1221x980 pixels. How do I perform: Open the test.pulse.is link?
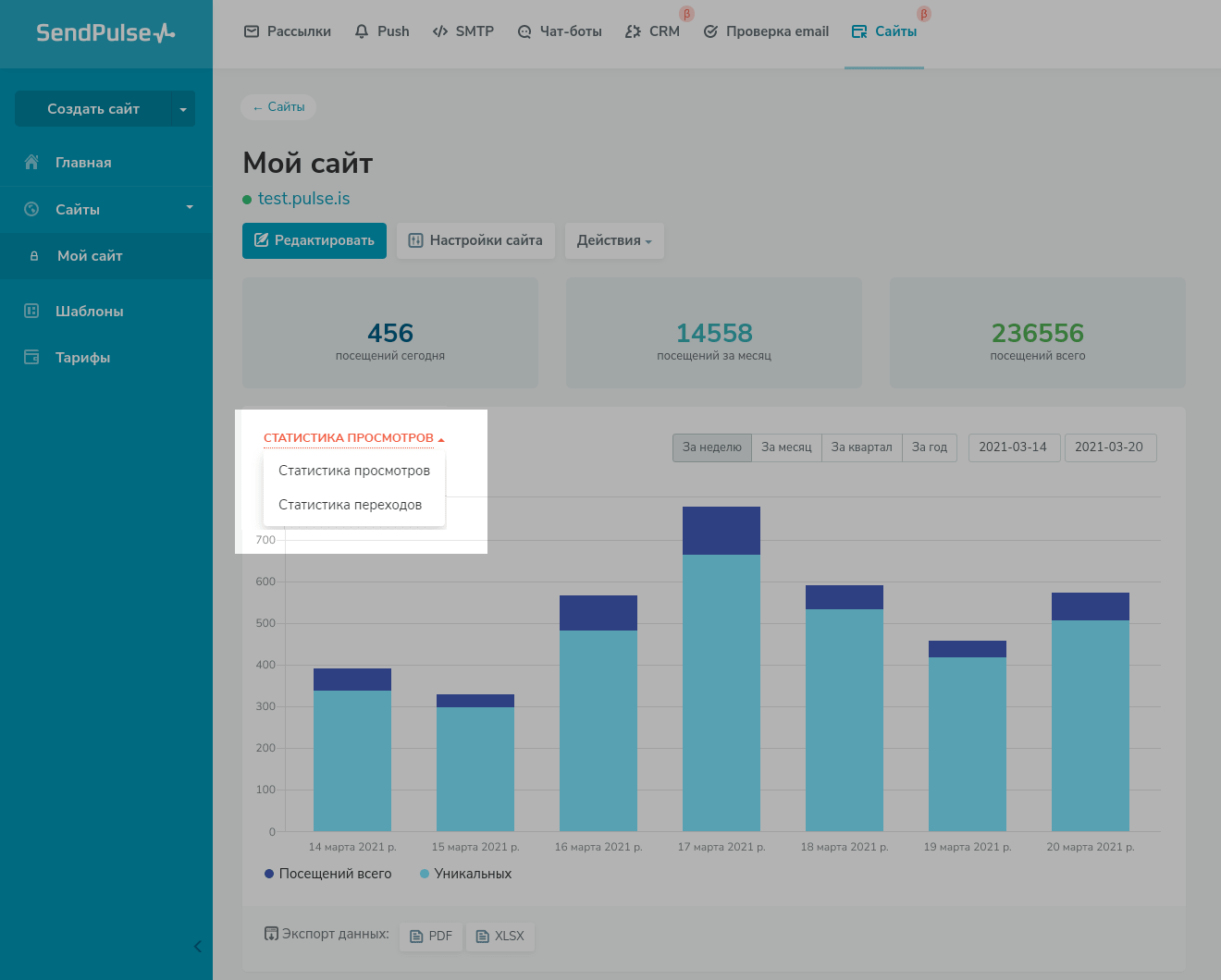pyautogui.click(x=303, y=199)
